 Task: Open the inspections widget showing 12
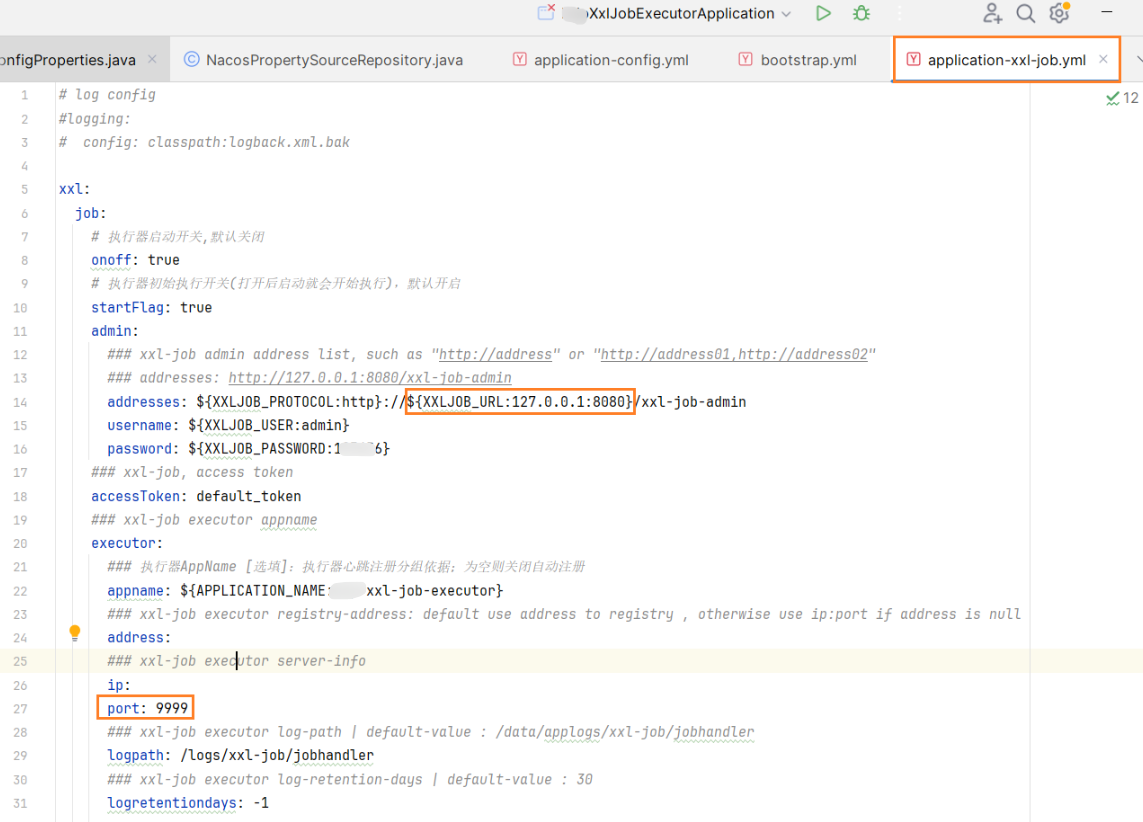[x=1123, y=98]
